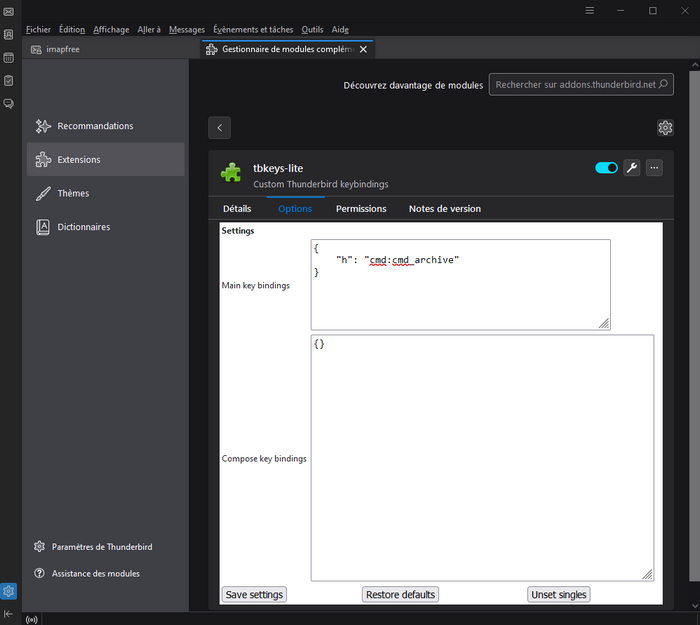
Task: Switch to the Permissions tab
Action: tap(361, 208)
